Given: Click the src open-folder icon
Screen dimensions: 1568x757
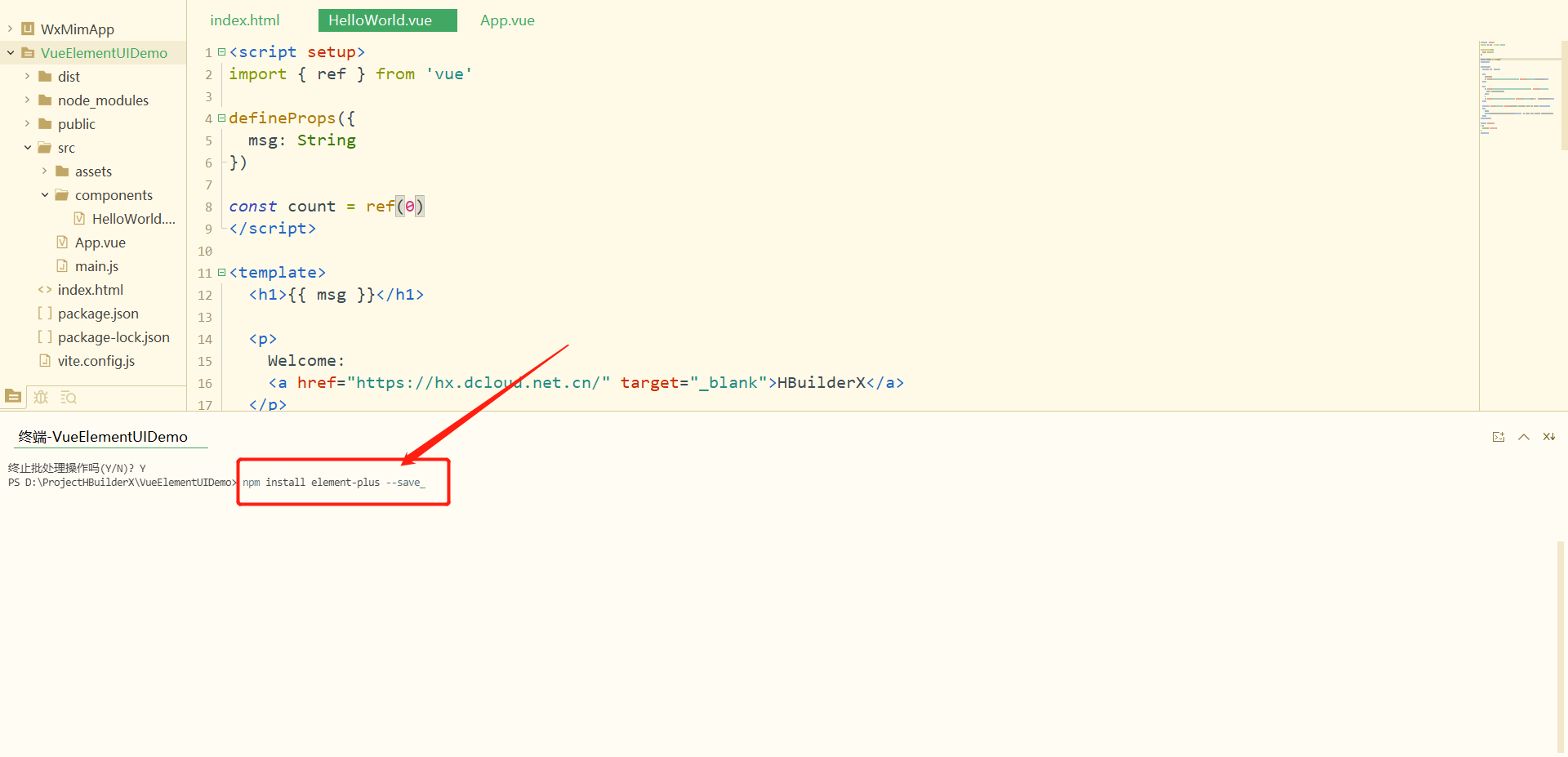Looking at the screenshot, I should pyautogui.click(x=45, y=148).
